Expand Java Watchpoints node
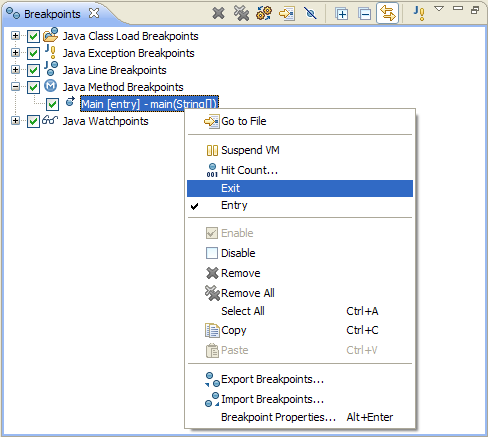Viewport: 488px width, 437px height. tap(15, 120)
